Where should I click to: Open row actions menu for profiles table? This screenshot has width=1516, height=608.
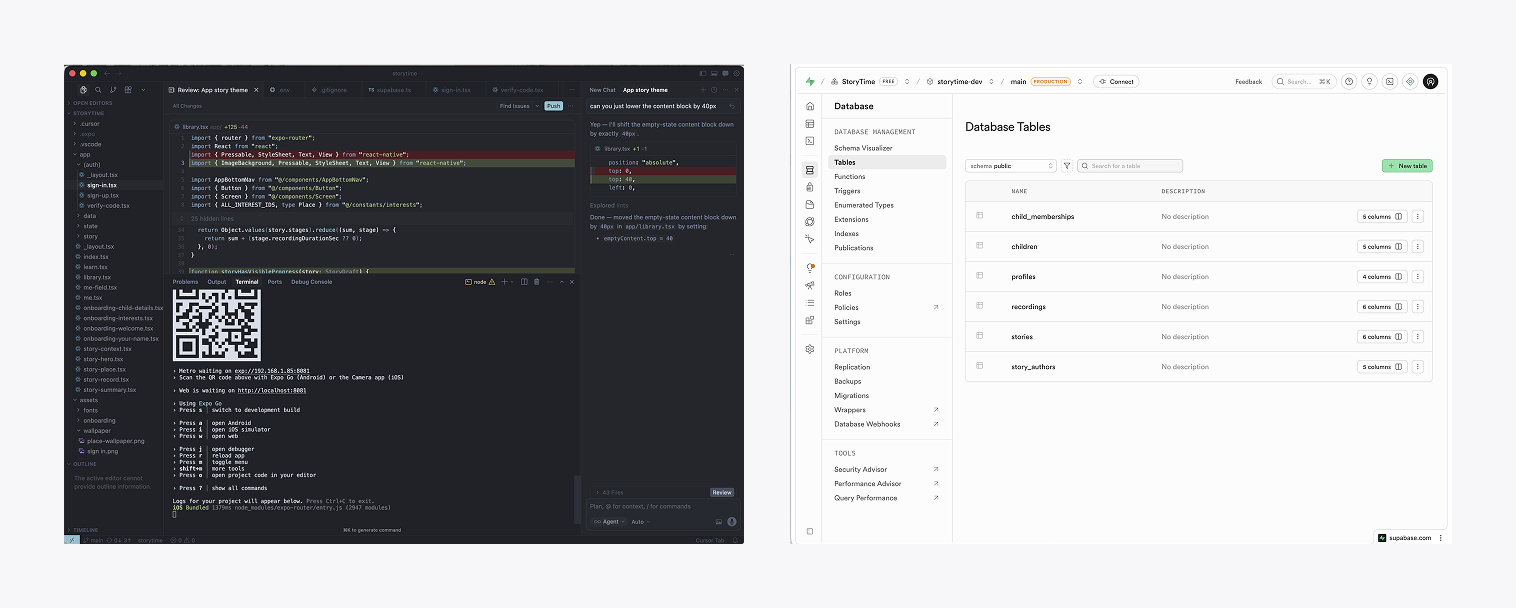click(1418, 277)
